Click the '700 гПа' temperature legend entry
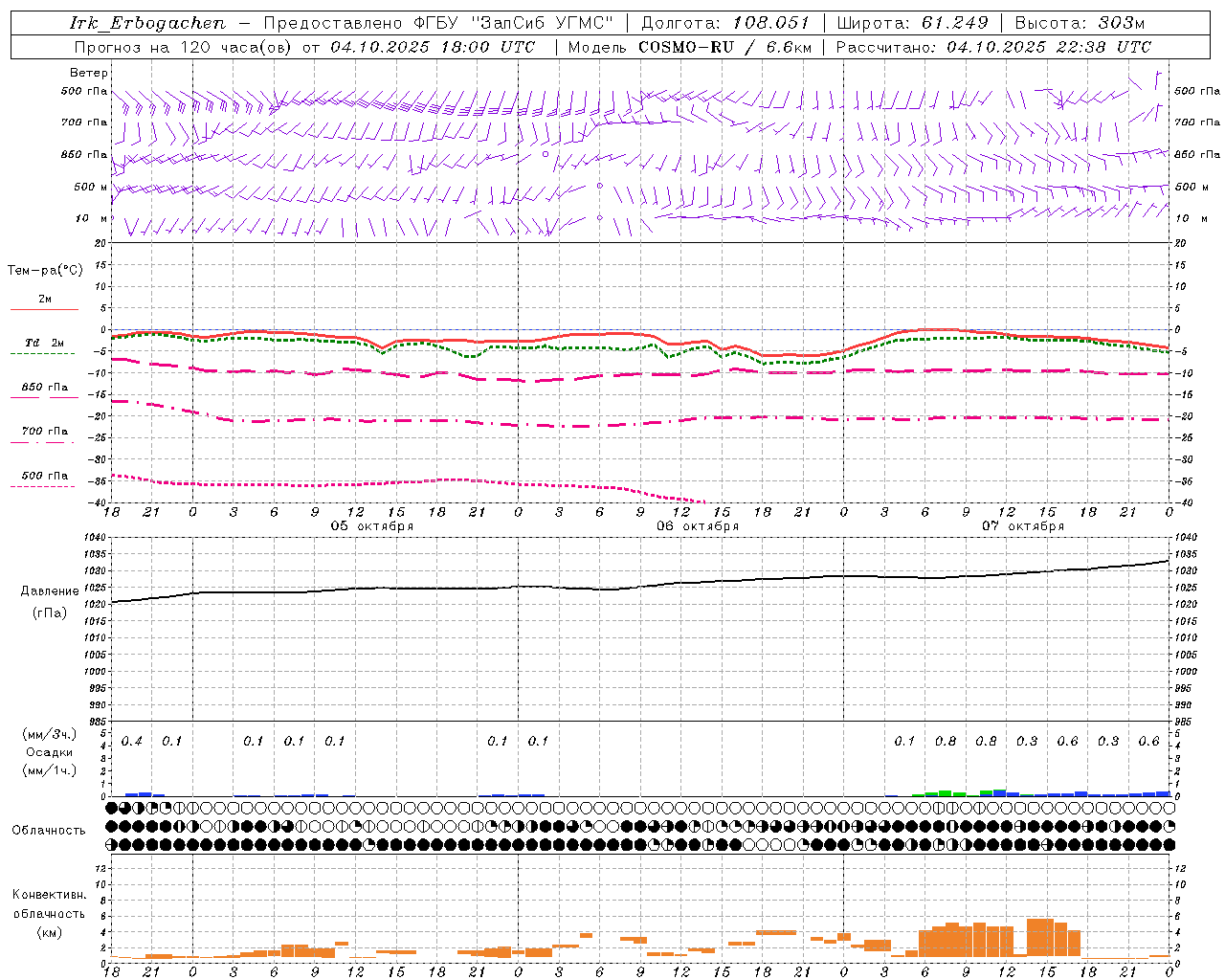Screen dimensions: 1225x980 [45, 431]
